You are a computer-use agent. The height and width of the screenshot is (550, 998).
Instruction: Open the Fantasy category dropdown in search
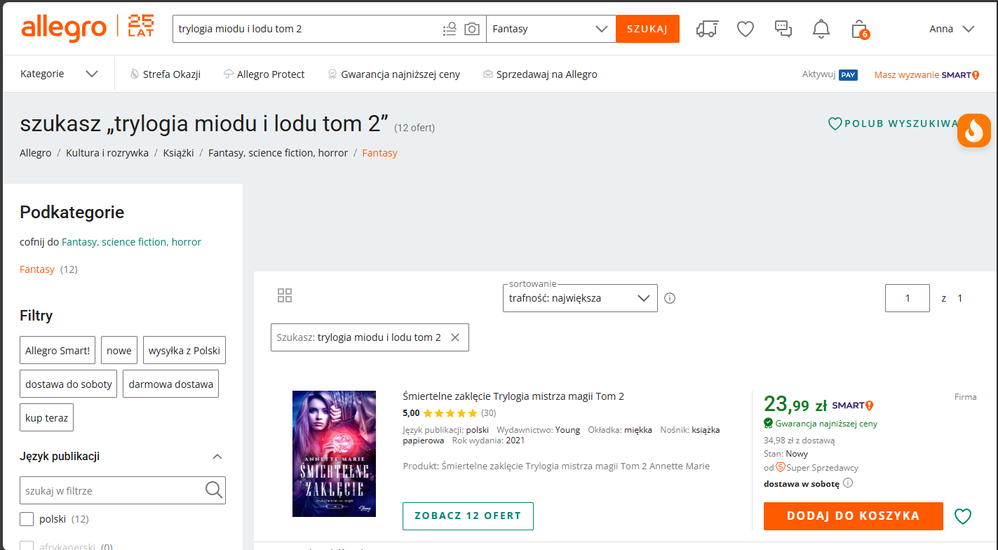coord(550,29)
